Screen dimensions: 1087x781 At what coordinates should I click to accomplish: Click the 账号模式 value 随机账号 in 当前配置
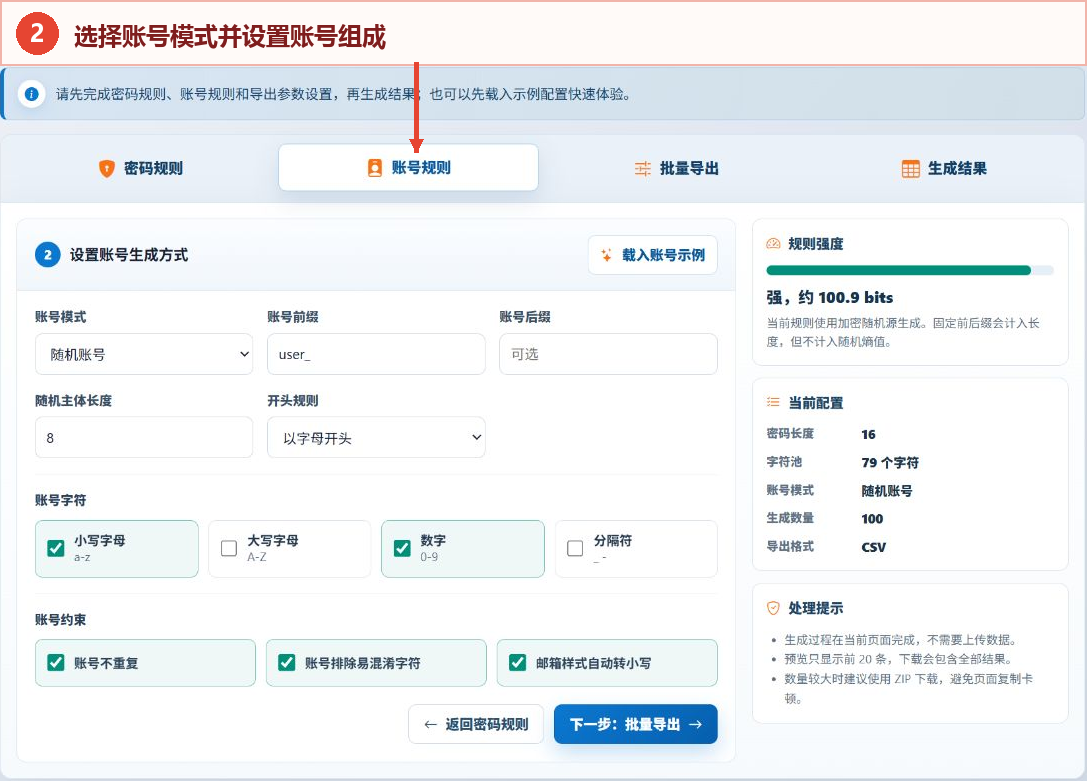(887, 491)
